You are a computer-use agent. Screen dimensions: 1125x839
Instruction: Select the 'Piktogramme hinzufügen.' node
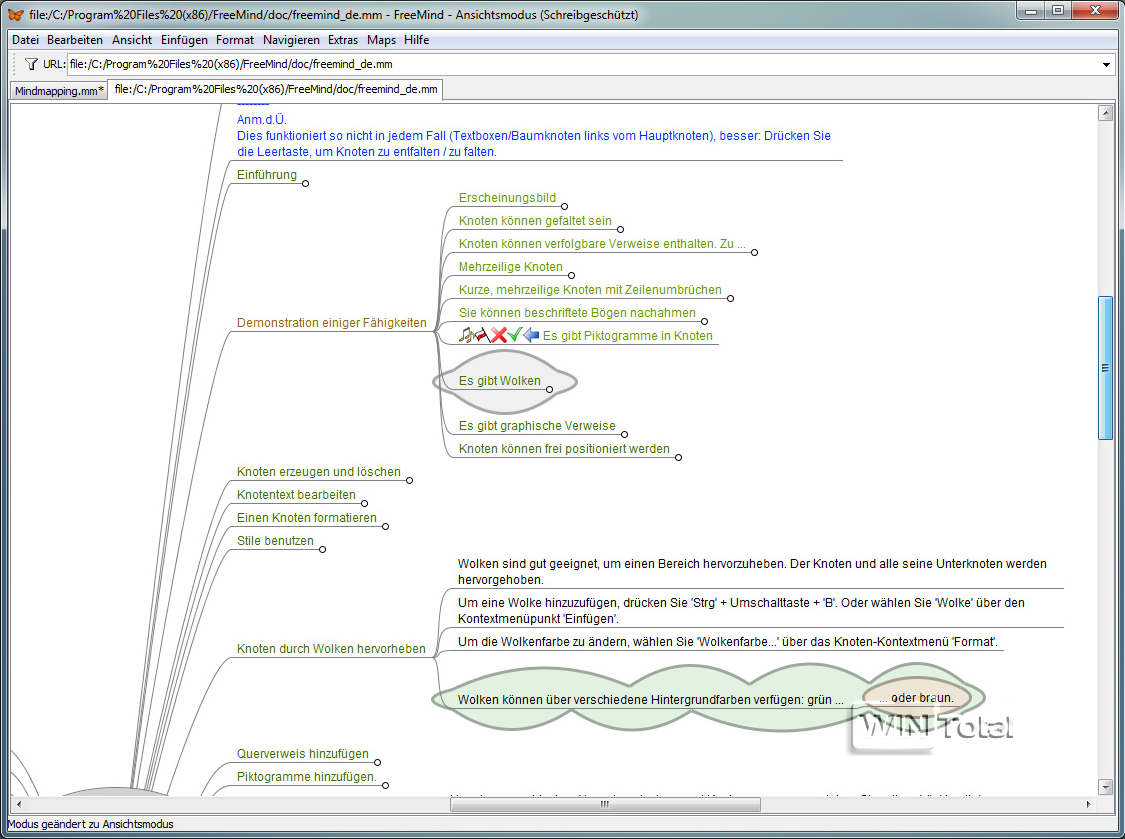[x=306, y=777]
